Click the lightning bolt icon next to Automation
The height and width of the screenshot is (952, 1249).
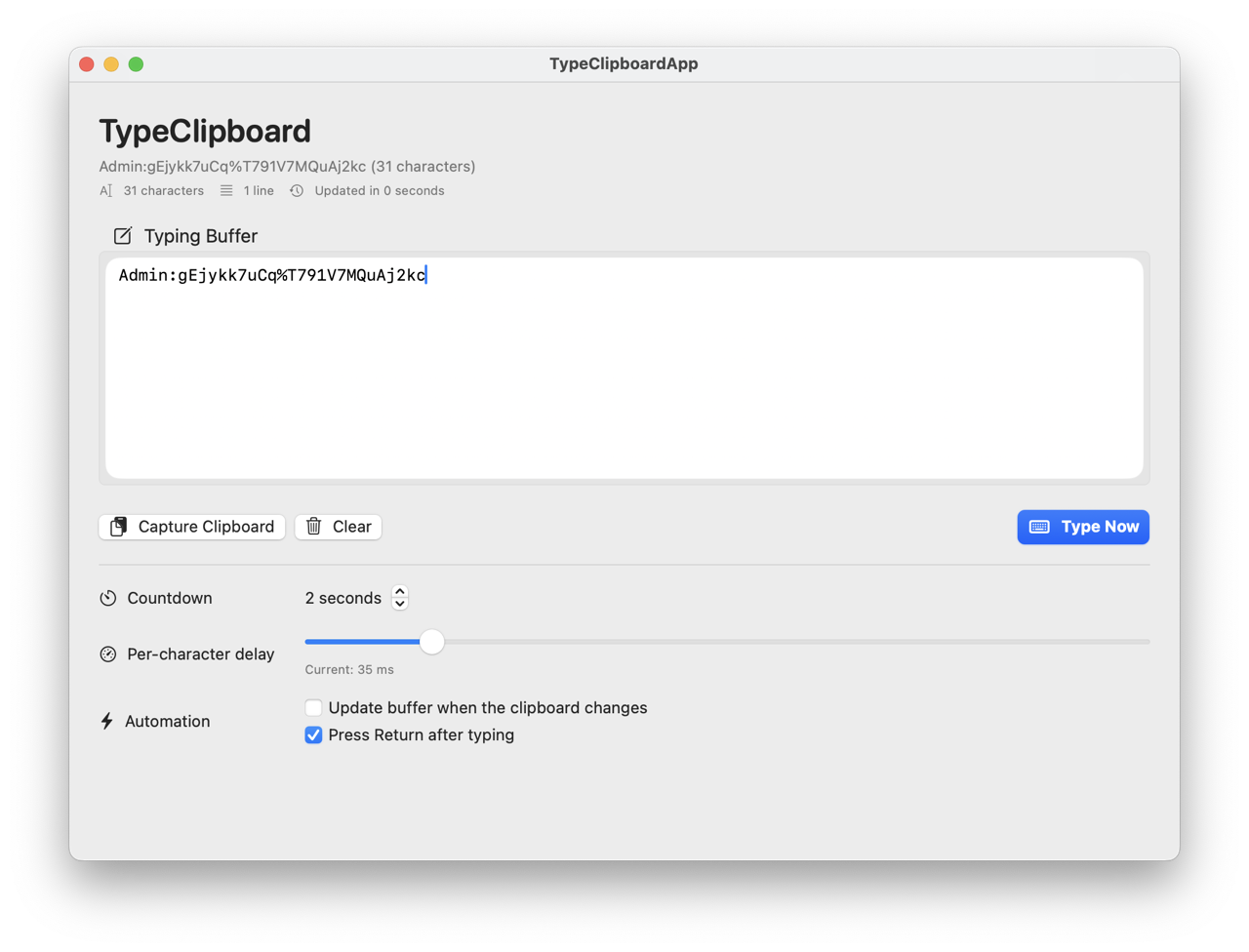pos(106,721)
